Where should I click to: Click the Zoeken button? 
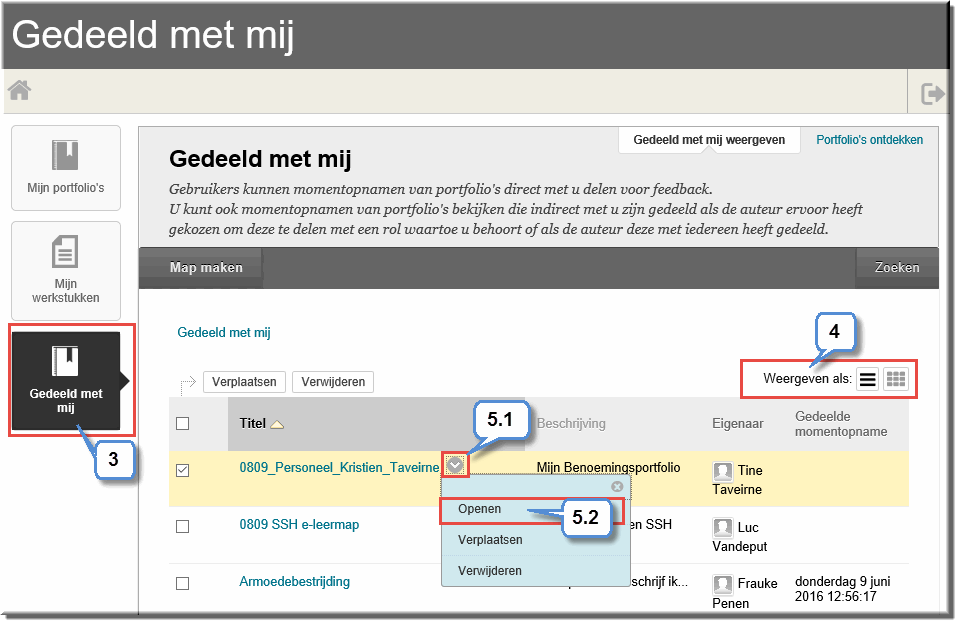(x=897, y=267)
